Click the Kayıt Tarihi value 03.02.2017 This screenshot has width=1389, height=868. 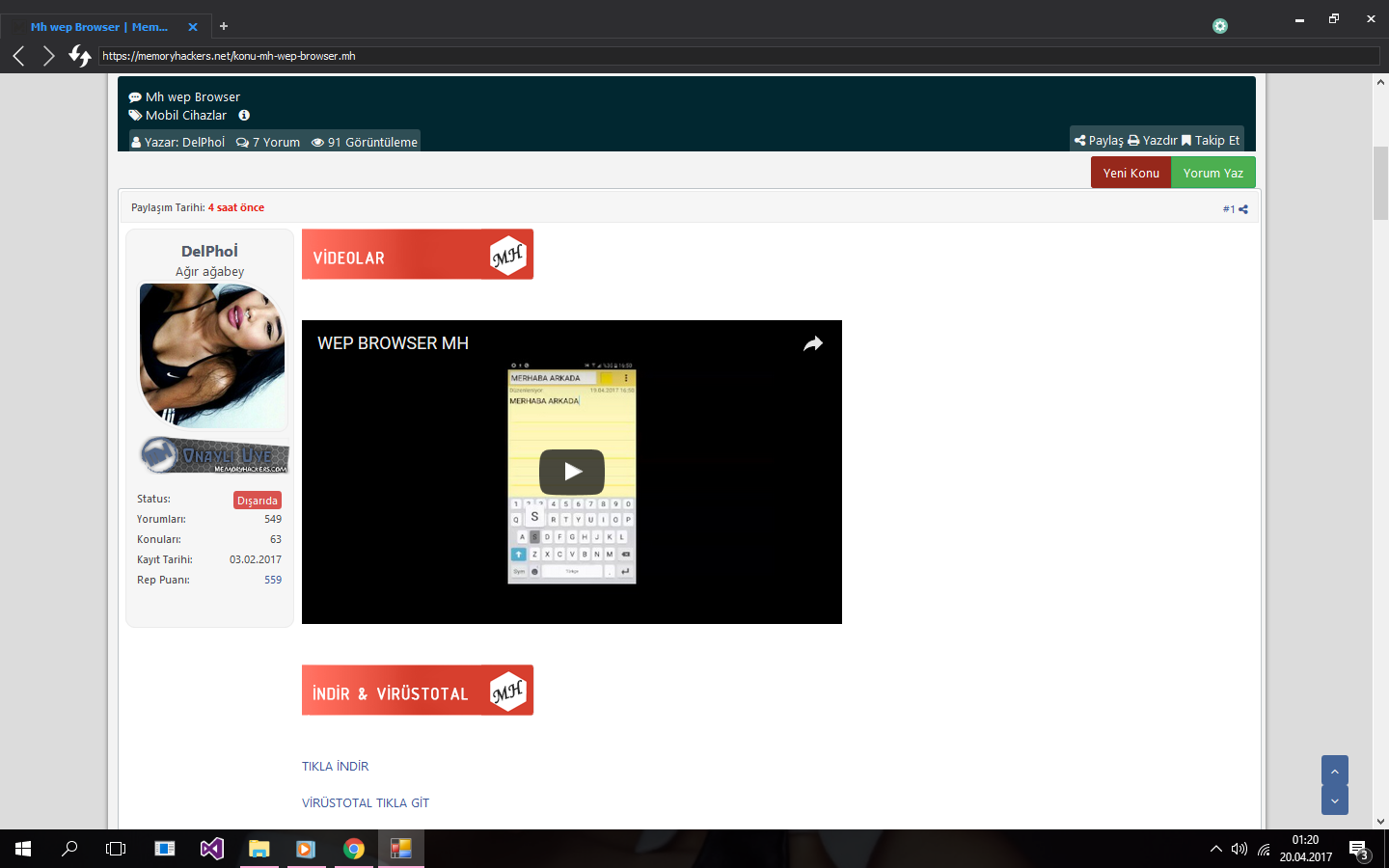256,559
